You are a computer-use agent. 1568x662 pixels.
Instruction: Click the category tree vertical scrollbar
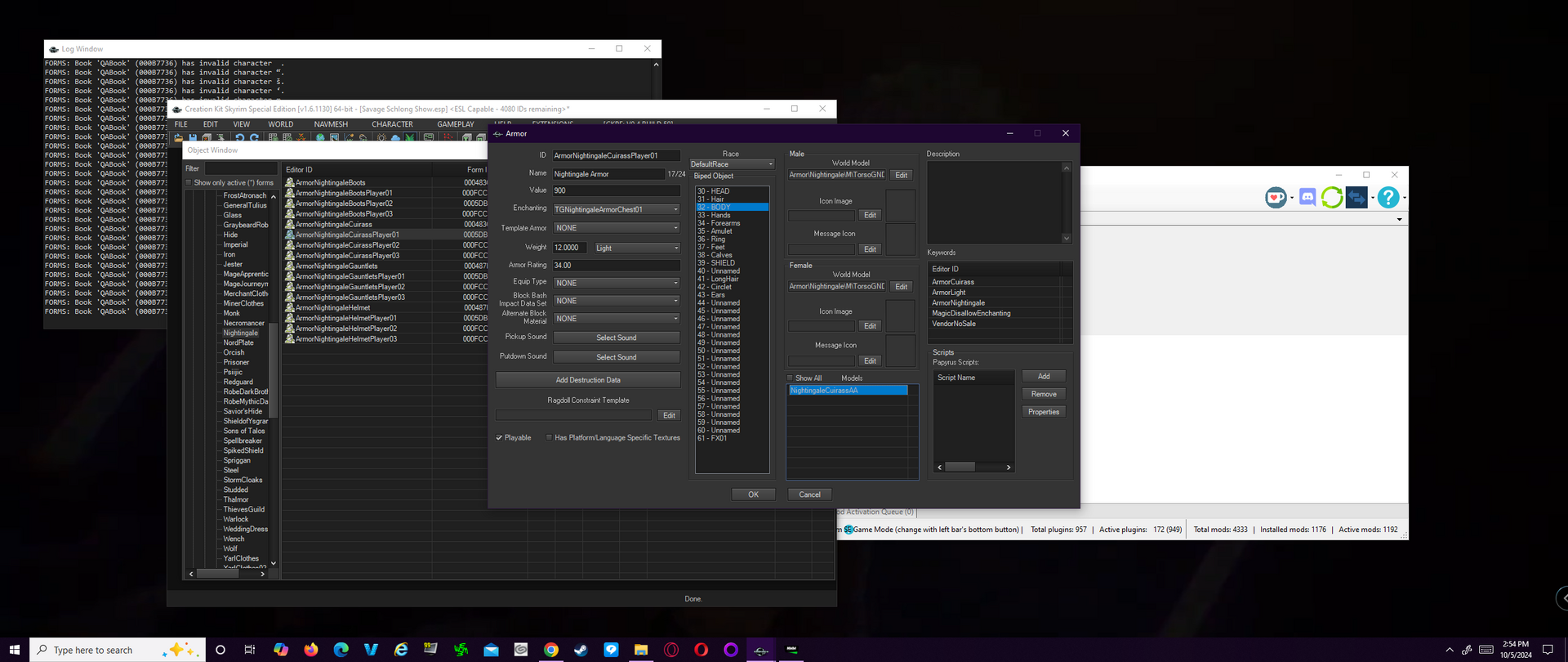(273, 372)
